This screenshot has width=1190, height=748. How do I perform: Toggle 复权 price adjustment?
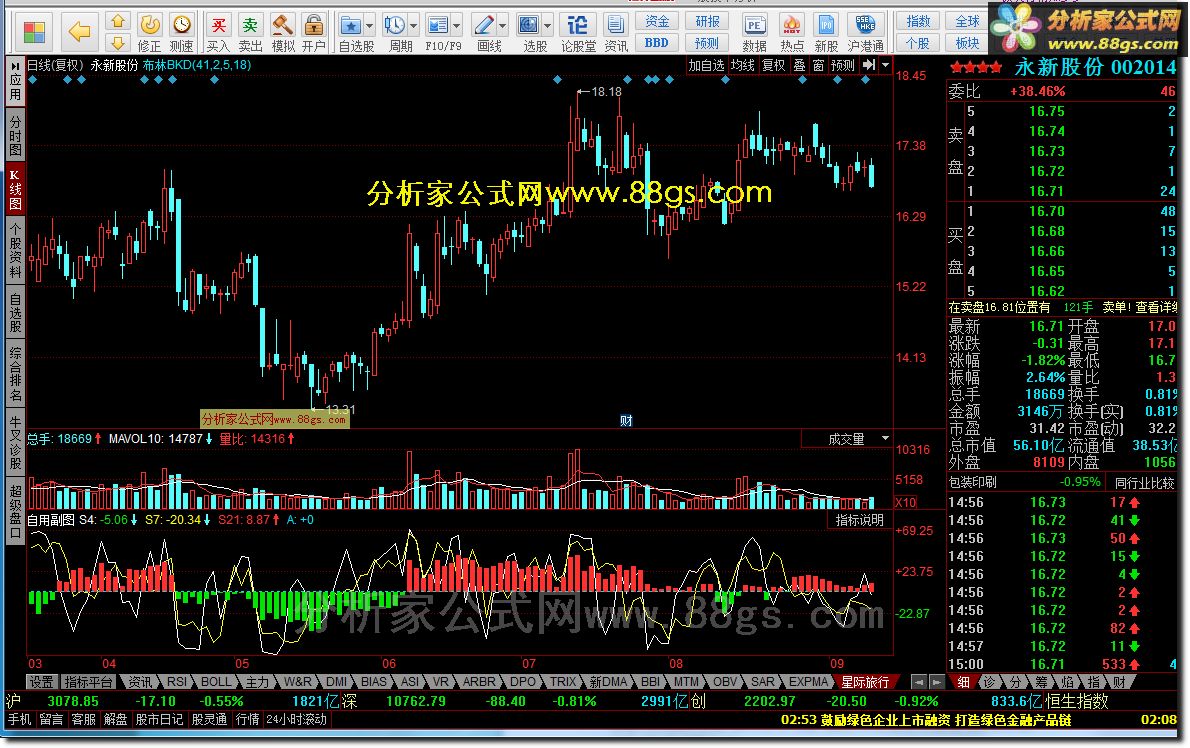click(773, 65)
